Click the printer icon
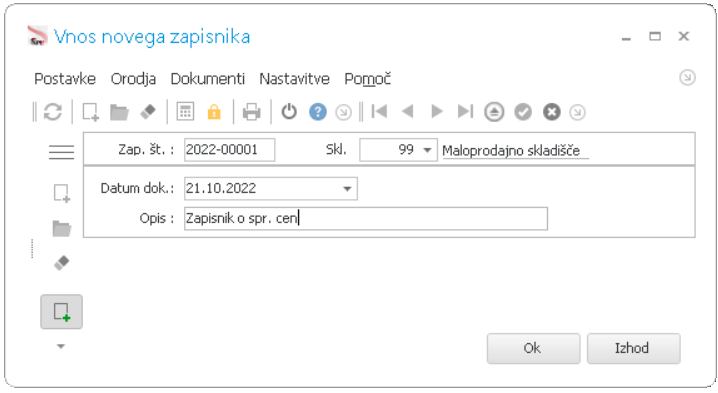 click(x=251, y=112)
